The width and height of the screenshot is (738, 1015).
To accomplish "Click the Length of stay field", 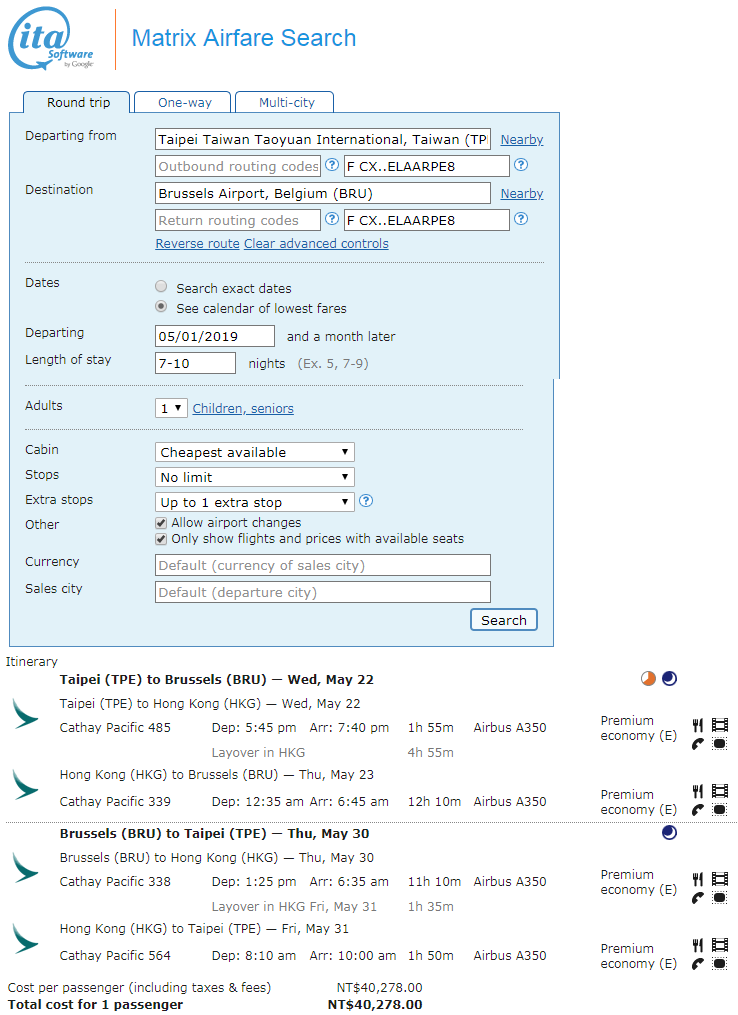I will tap(196, 363).
